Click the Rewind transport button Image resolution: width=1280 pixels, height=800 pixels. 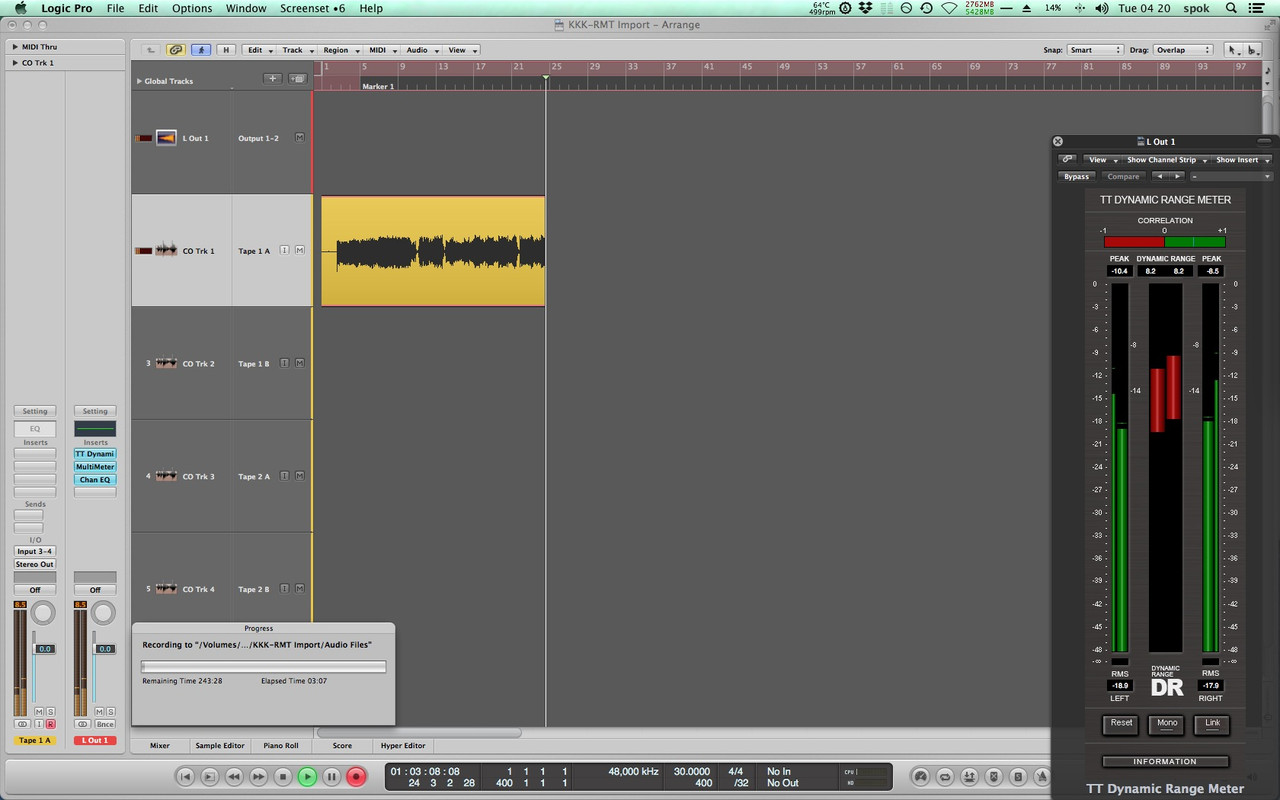pos(234,776)
